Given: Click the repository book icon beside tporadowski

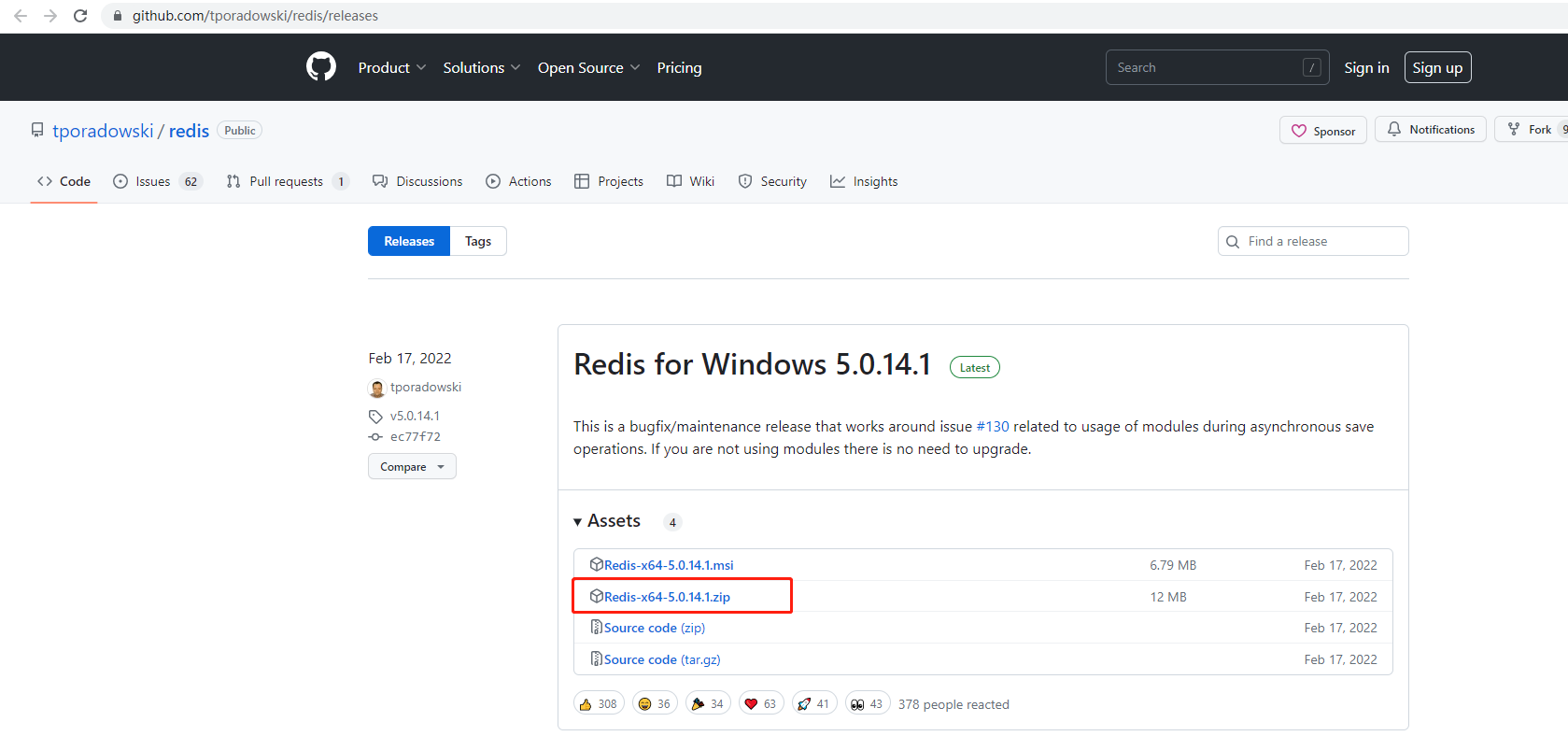Looking at the screenshot, I should coord(37,131).
